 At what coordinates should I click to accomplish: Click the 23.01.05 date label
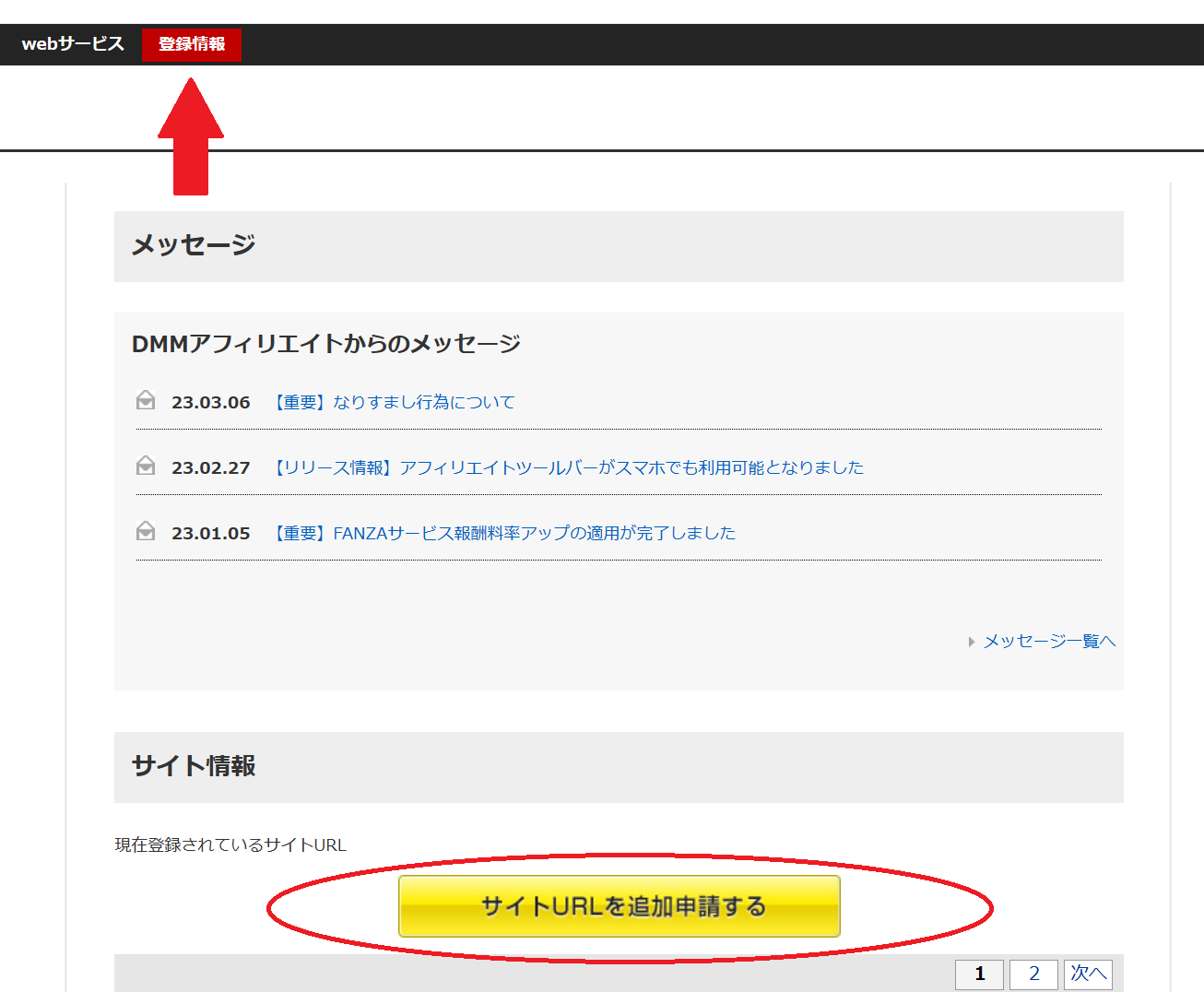[211, 534]
